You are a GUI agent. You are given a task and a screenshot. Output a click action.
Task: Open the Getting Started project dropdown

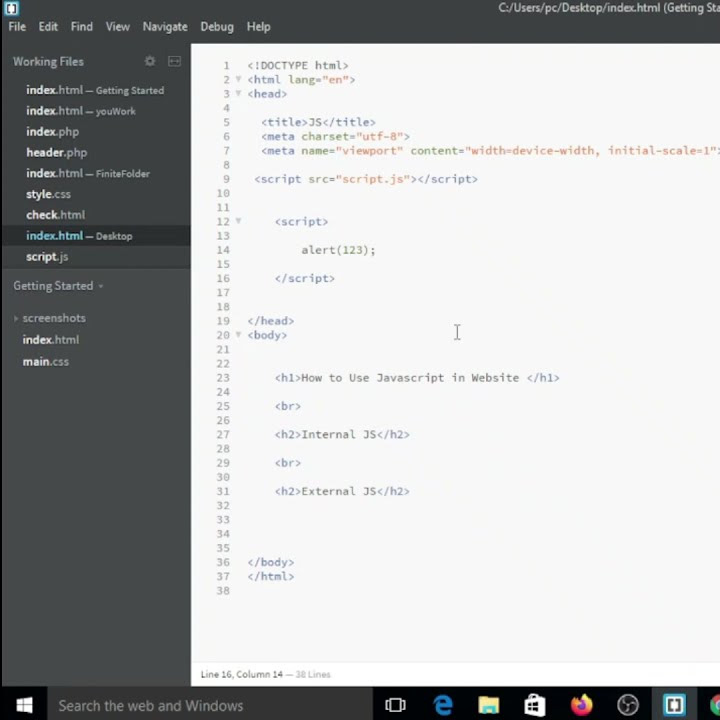[x=58, y=286]
